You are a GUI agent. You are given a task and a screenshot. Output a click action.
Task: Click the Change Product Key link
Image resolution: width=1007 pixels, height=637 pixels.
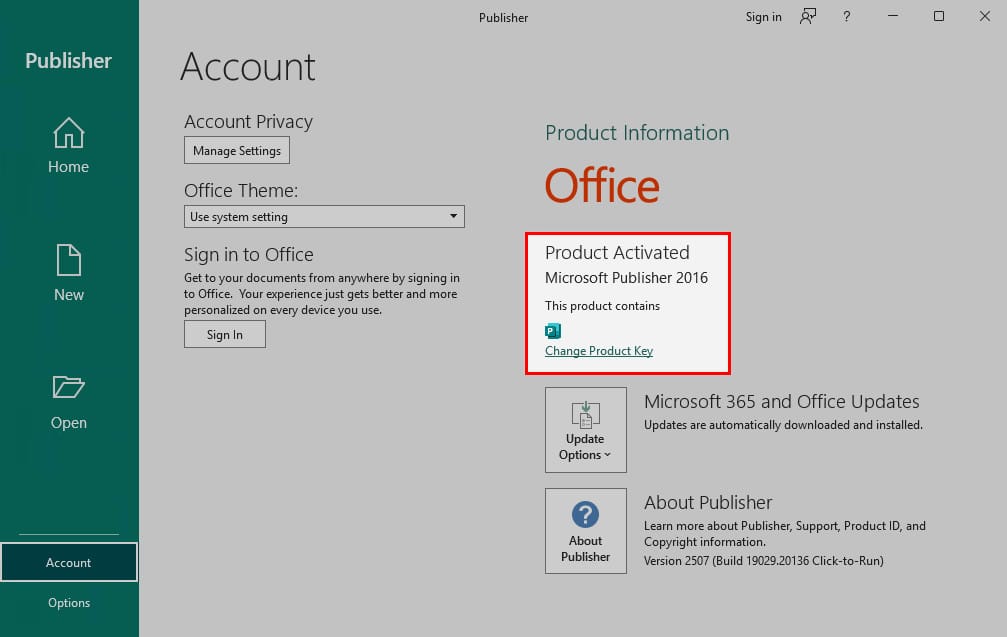click(x=599, y=351)
